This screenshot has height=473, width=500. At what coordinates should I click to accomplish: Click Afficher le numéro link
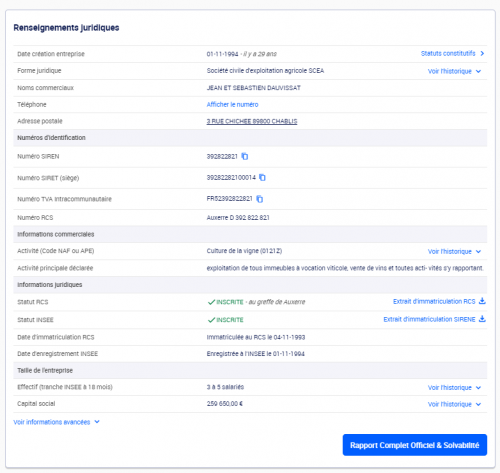pyautogui.click(x=232, y=104)
